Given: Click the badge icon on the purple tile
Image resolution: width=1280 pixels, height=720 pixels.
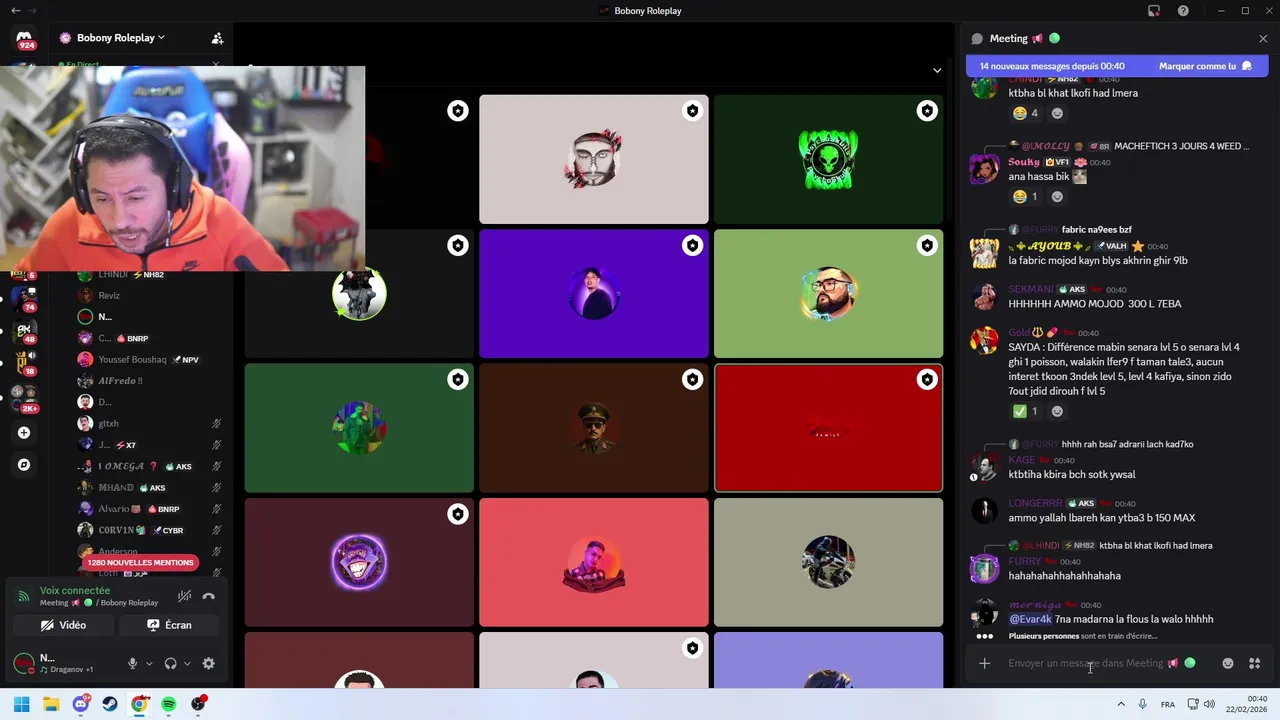Looking at the screenshot, I should pyautogui.click(x=692, y=245).
